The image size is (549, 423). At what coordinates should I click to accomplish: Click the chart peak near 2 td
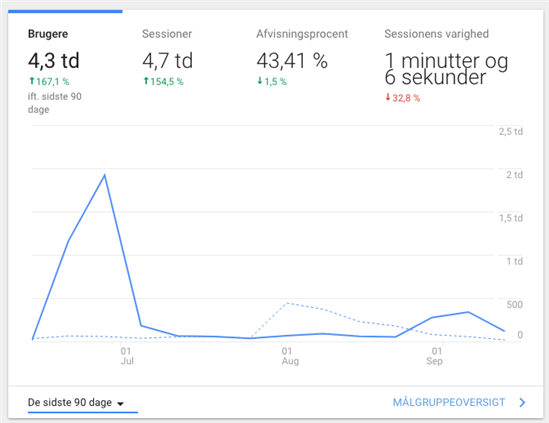pyautogui.click(x=105, y=175)
